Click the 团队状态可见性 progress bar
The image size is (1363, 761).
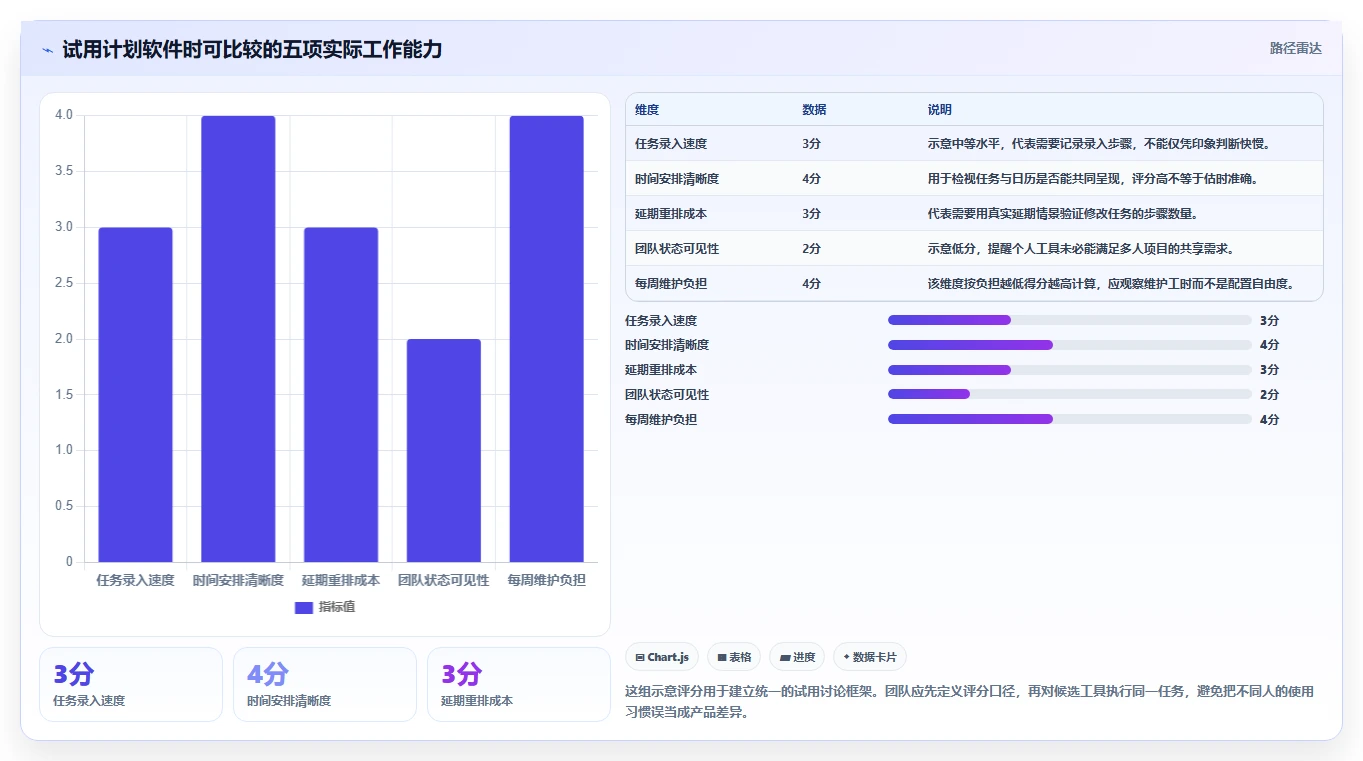pyautogui.click(x=1070, y=395)
